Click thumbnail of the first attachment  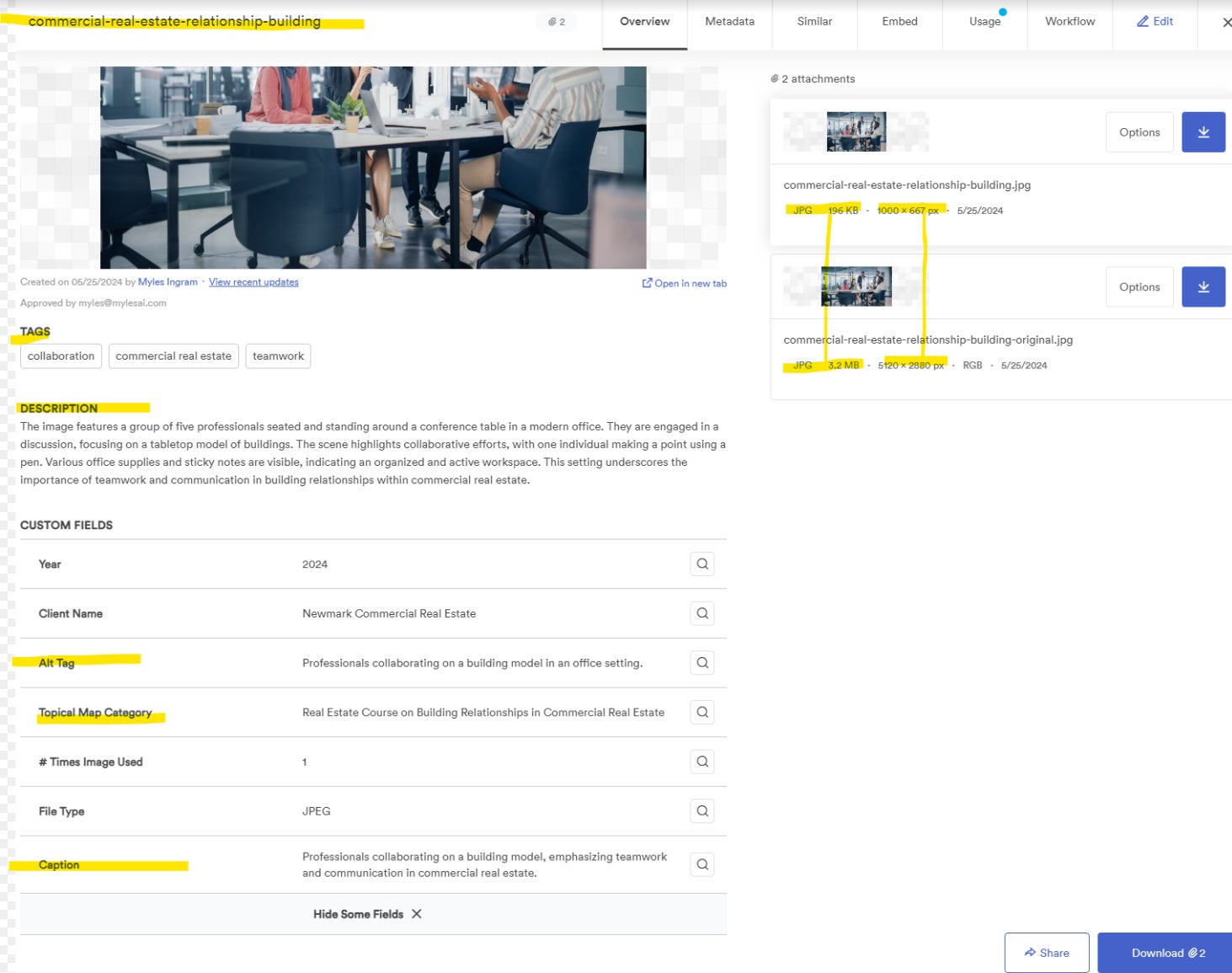(856, 132)
